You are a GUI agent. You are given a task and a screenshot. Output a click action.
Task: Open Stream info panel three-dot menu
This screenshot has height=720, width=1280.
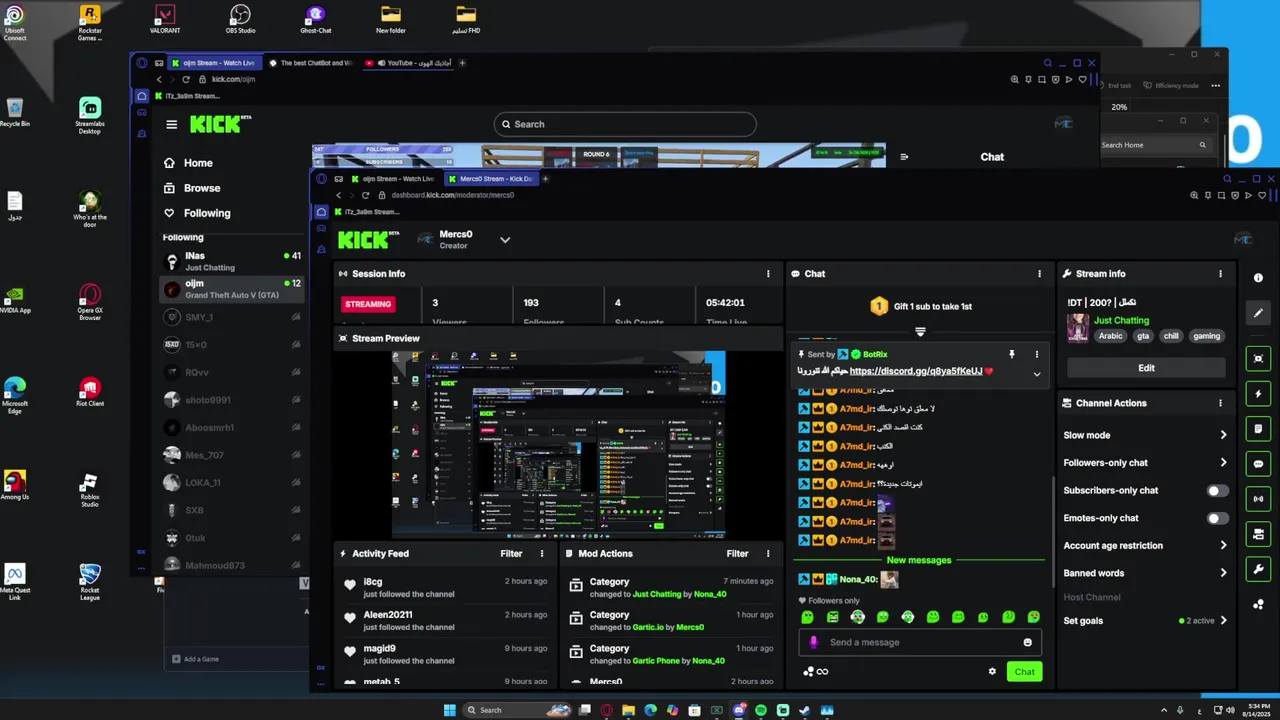tap(1220, 274)
